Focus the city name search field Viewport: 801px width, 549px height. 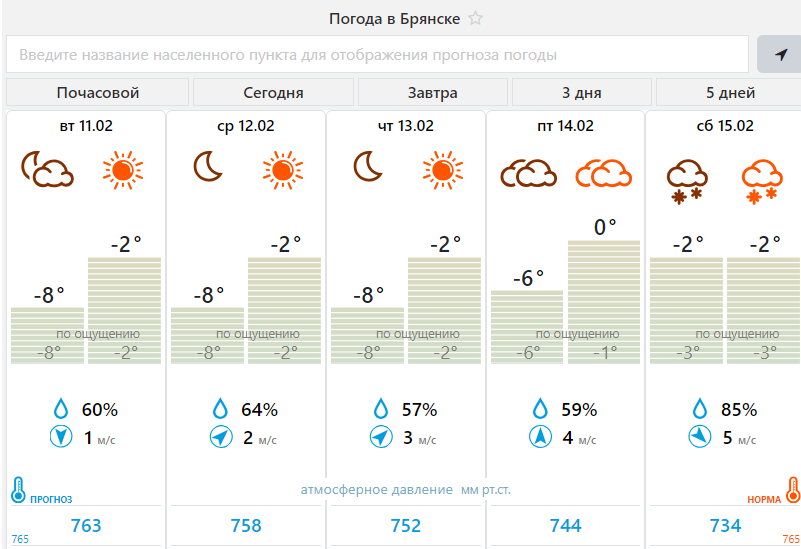378,55
